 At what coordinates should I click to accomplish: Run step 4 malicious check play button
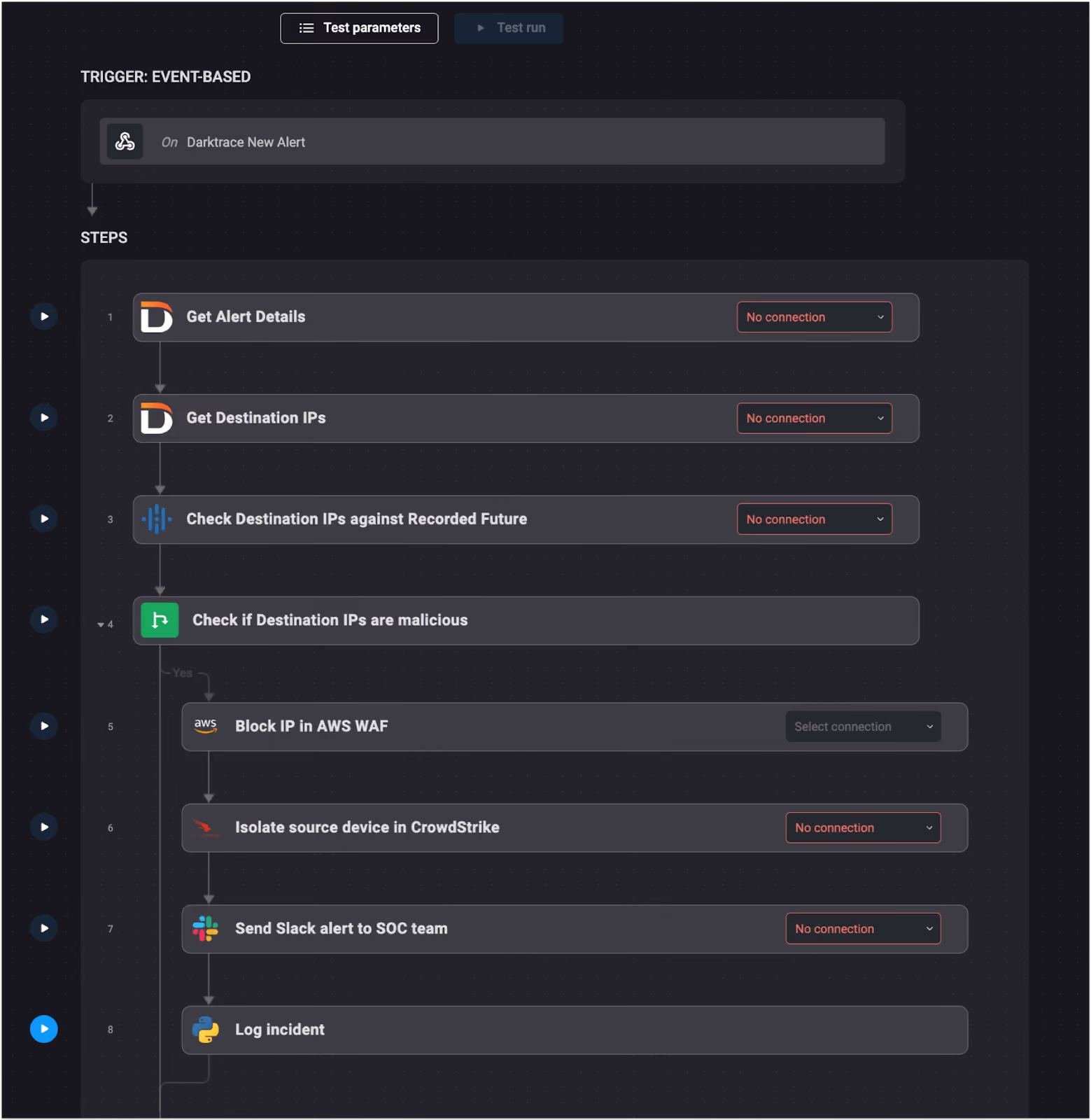(44, 619)
